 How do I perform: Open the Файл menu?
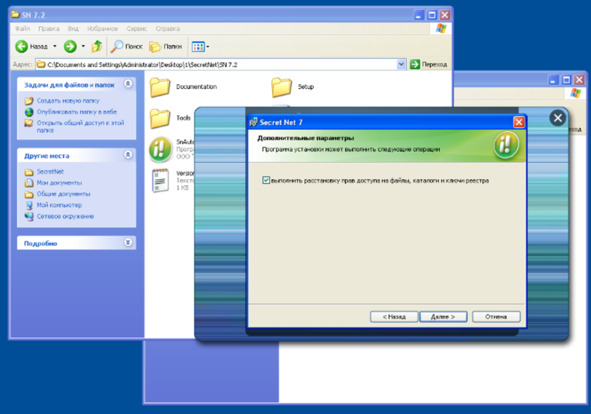(x=23, y=29)
